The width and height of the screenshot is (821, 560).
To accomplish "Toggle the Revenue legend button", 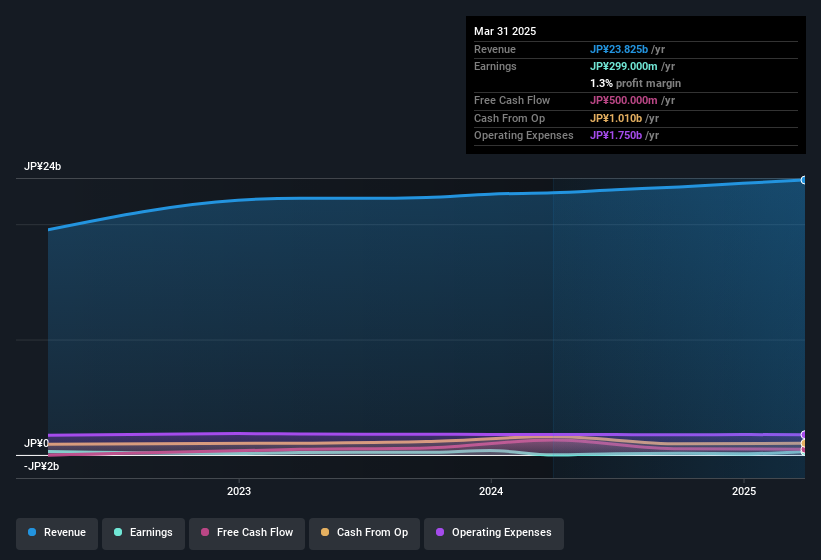I will pyautogui.click(x=57, y=533).
